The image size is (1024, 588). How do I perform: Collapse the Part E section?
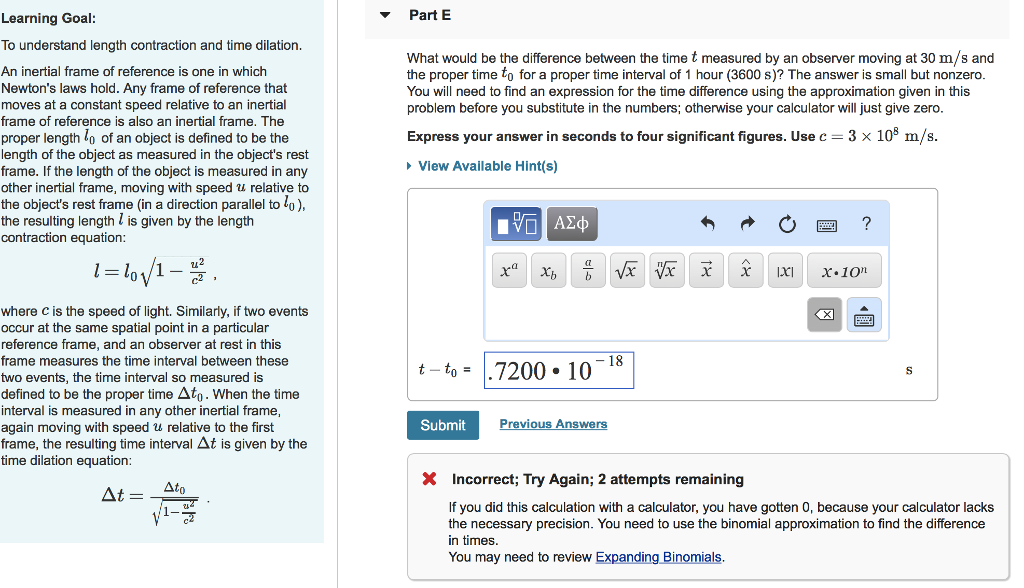384,15
